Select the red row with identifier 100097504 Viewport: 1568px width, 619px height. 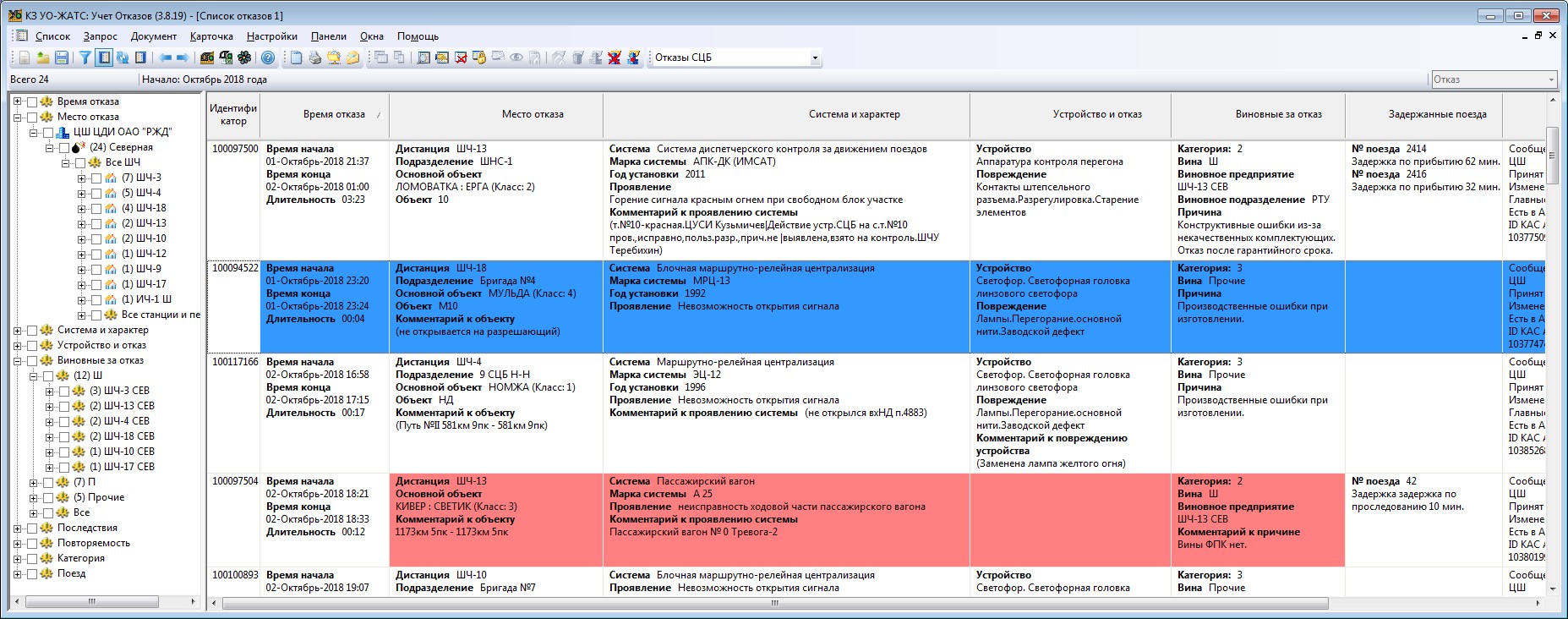tap(876, 519)
